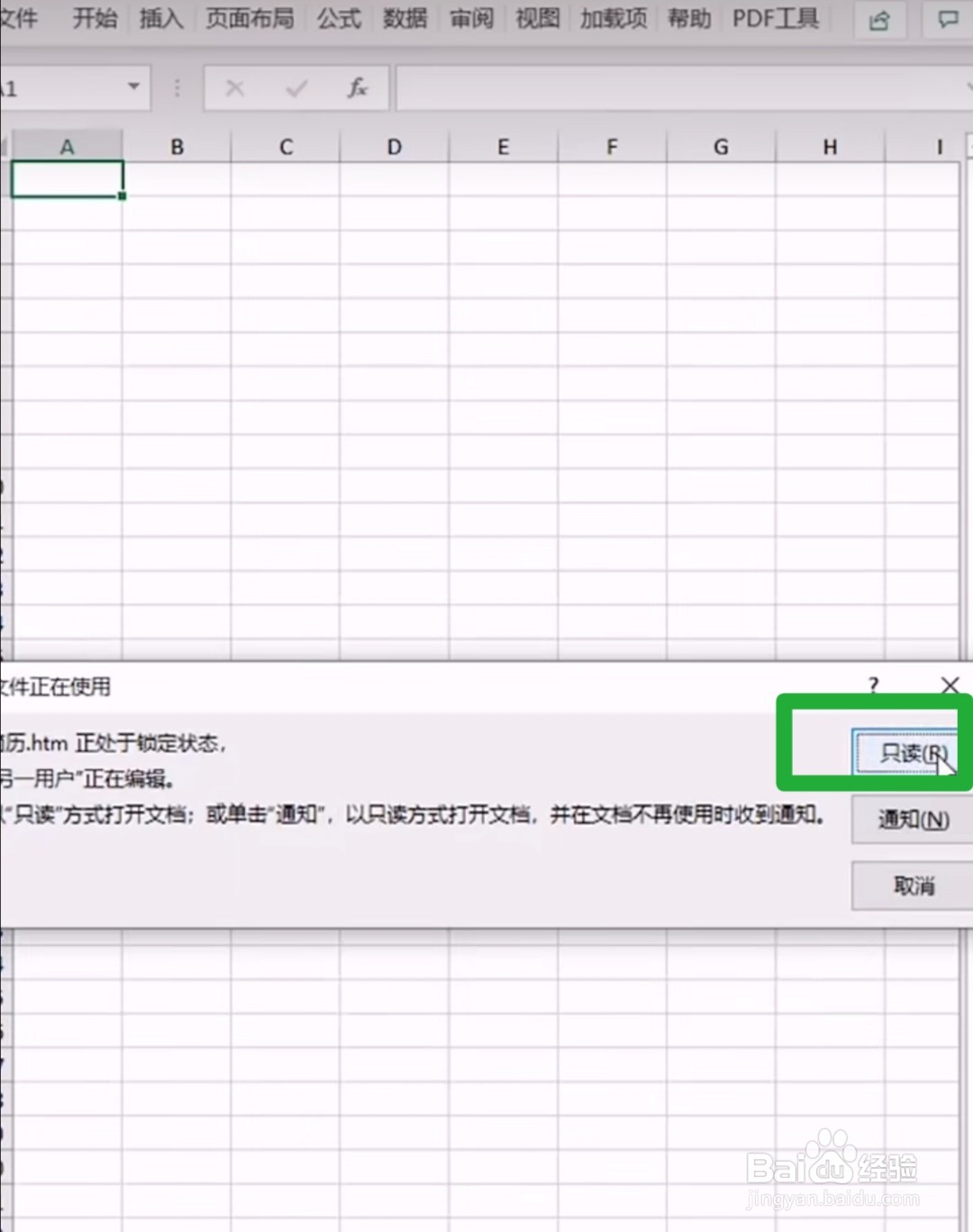
Task: Click the help question mark on the File in Use dialog
Action: tap(872, 686)
